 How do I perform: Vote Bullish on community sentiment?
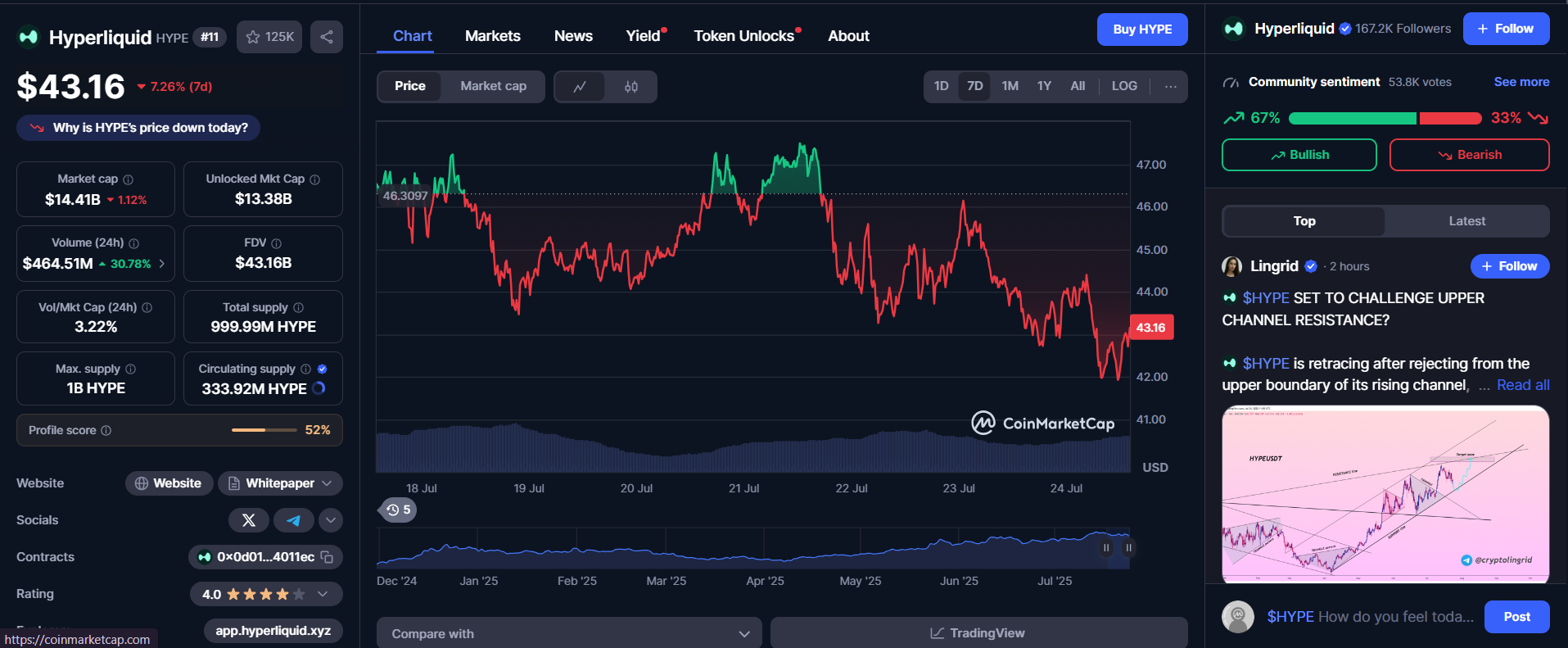(x=1299, y=155)
